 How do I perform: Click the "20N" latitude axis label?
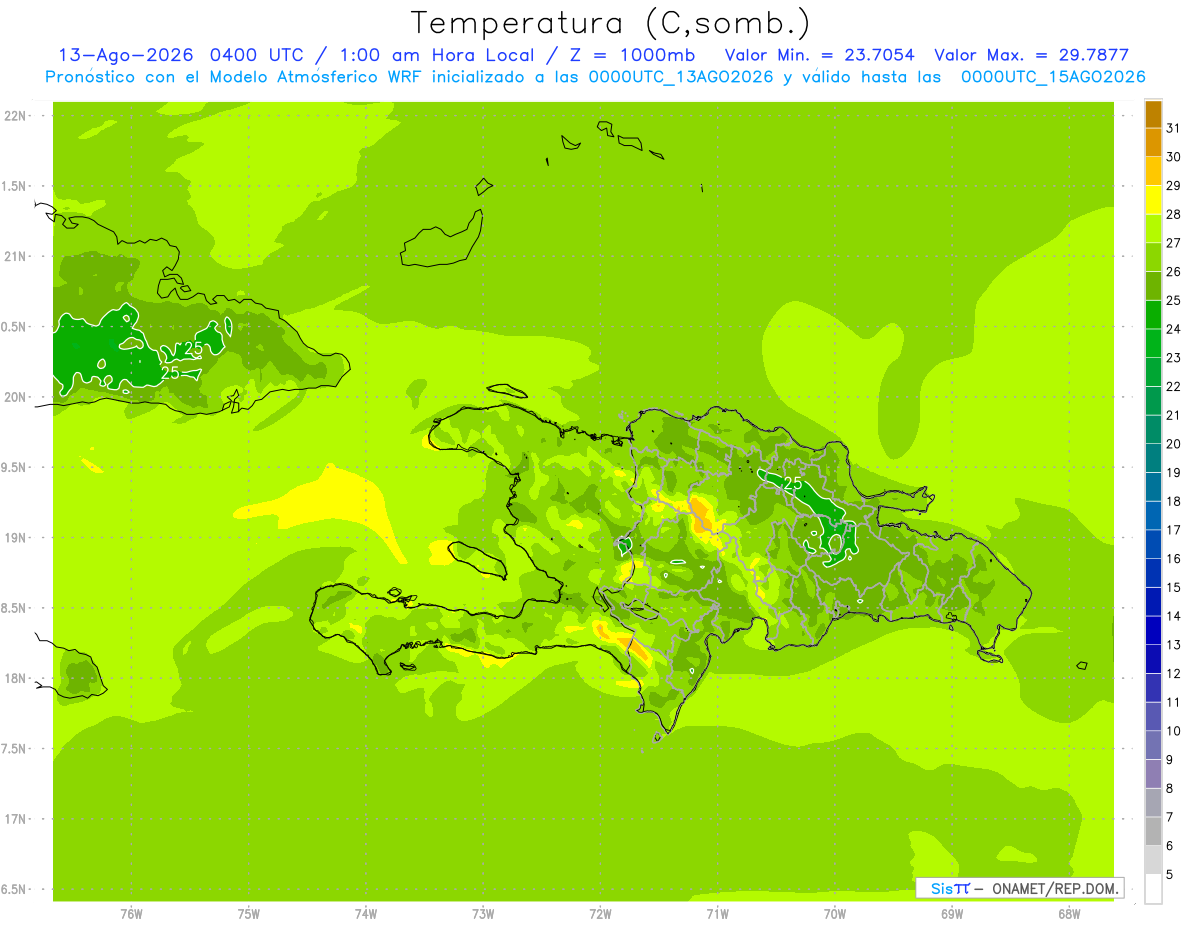[x=15, y=397]
